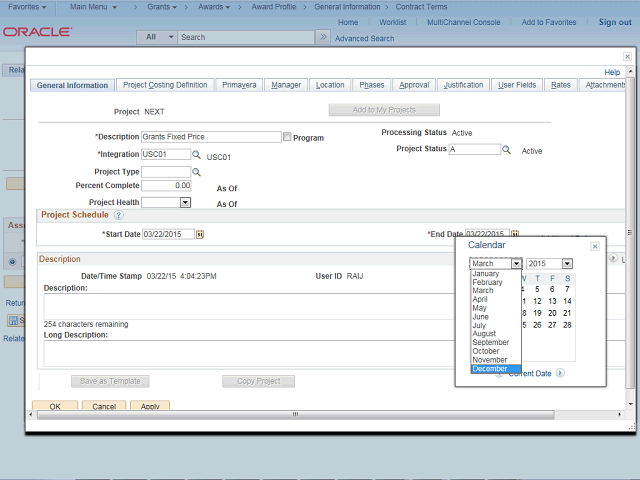Go to the Justification tab

[463, 85]
